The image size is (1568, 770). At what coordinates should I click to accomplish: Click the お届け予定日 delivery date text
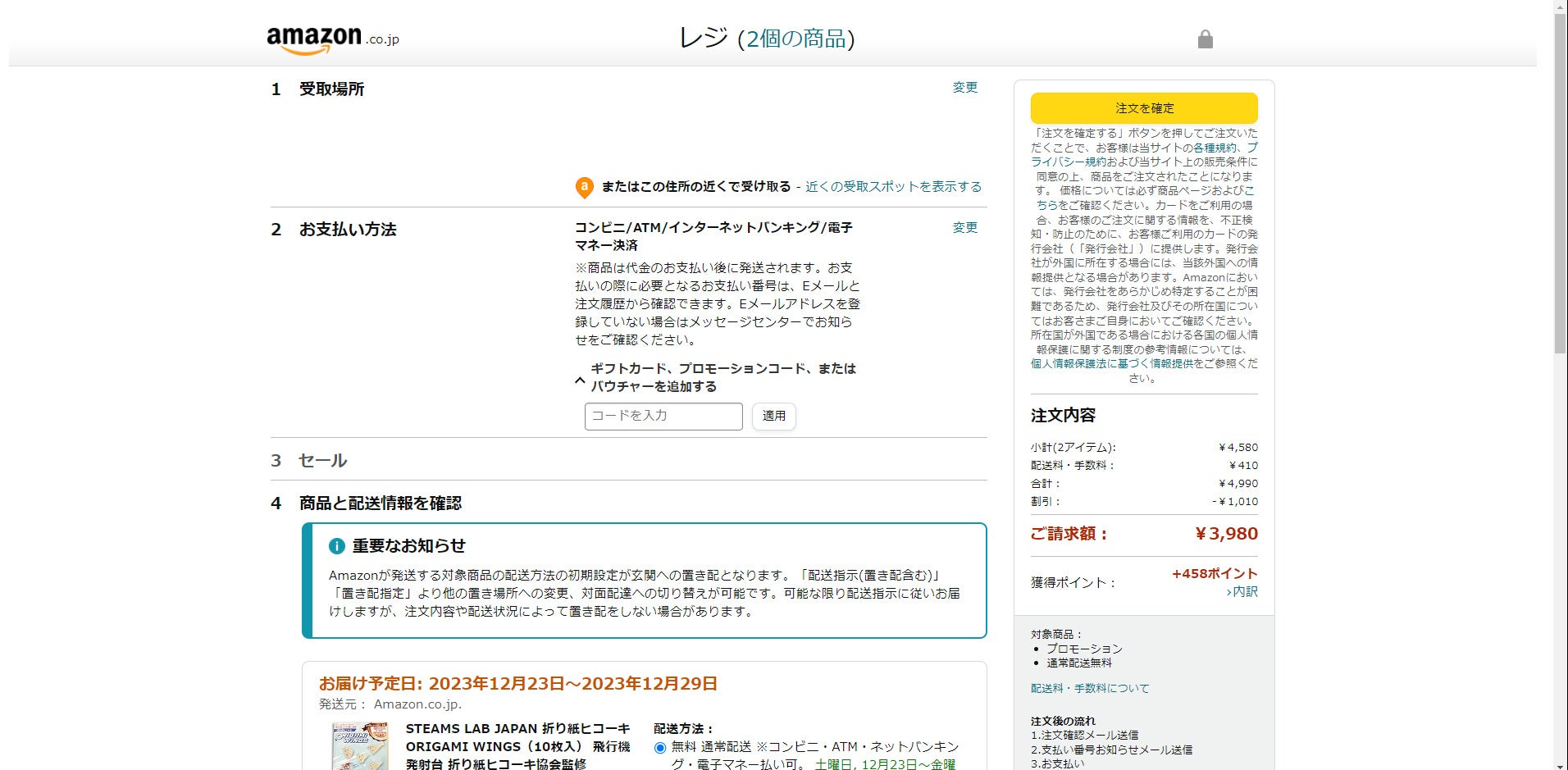pyautogui.click(x=518, y=684)
